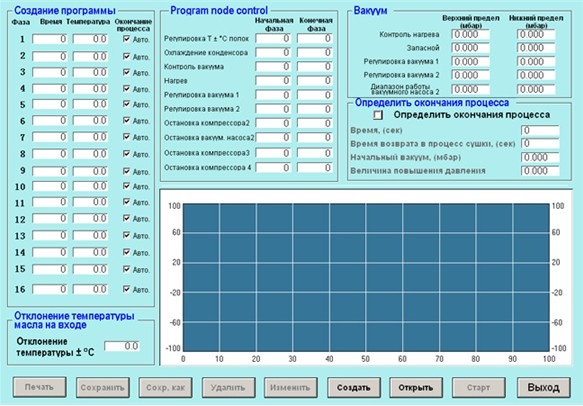Toggle Авто checkbox for phase 8
This screenshot has width=583, height=406.
click(x=126, y=154)
